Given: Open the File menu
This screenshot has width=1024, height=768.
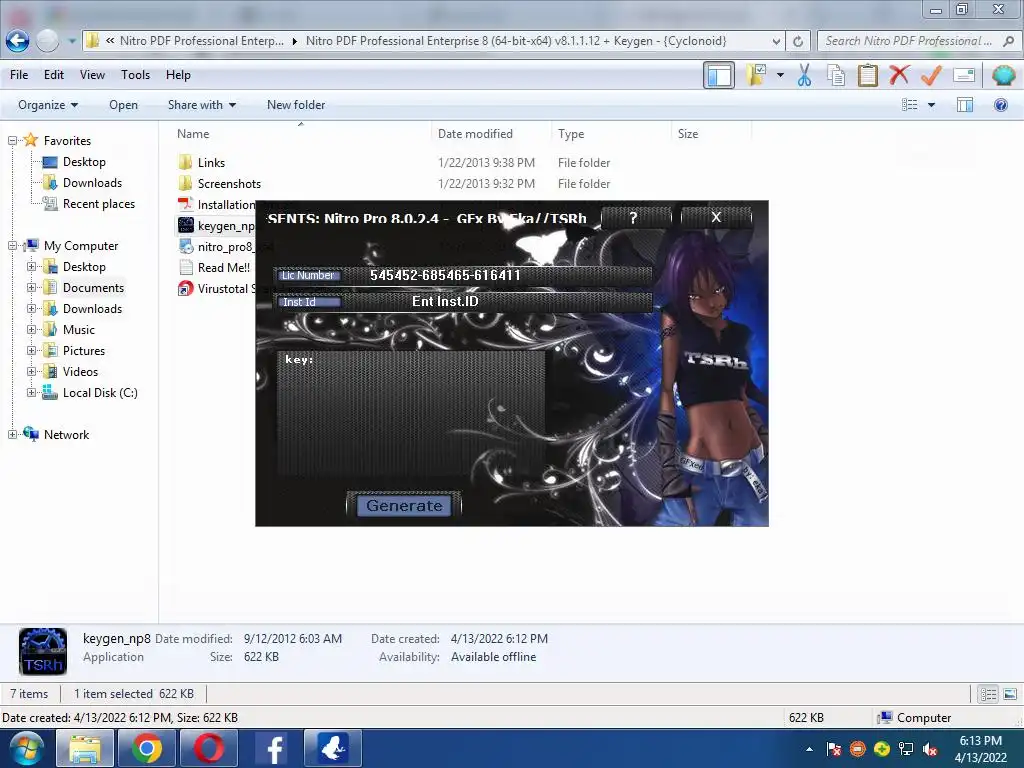Looking at the screenshot, I should pos(19,74).
